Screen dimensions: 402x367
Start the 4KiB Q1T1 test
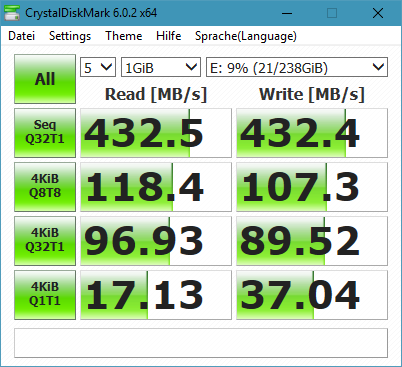pos(45,295)
